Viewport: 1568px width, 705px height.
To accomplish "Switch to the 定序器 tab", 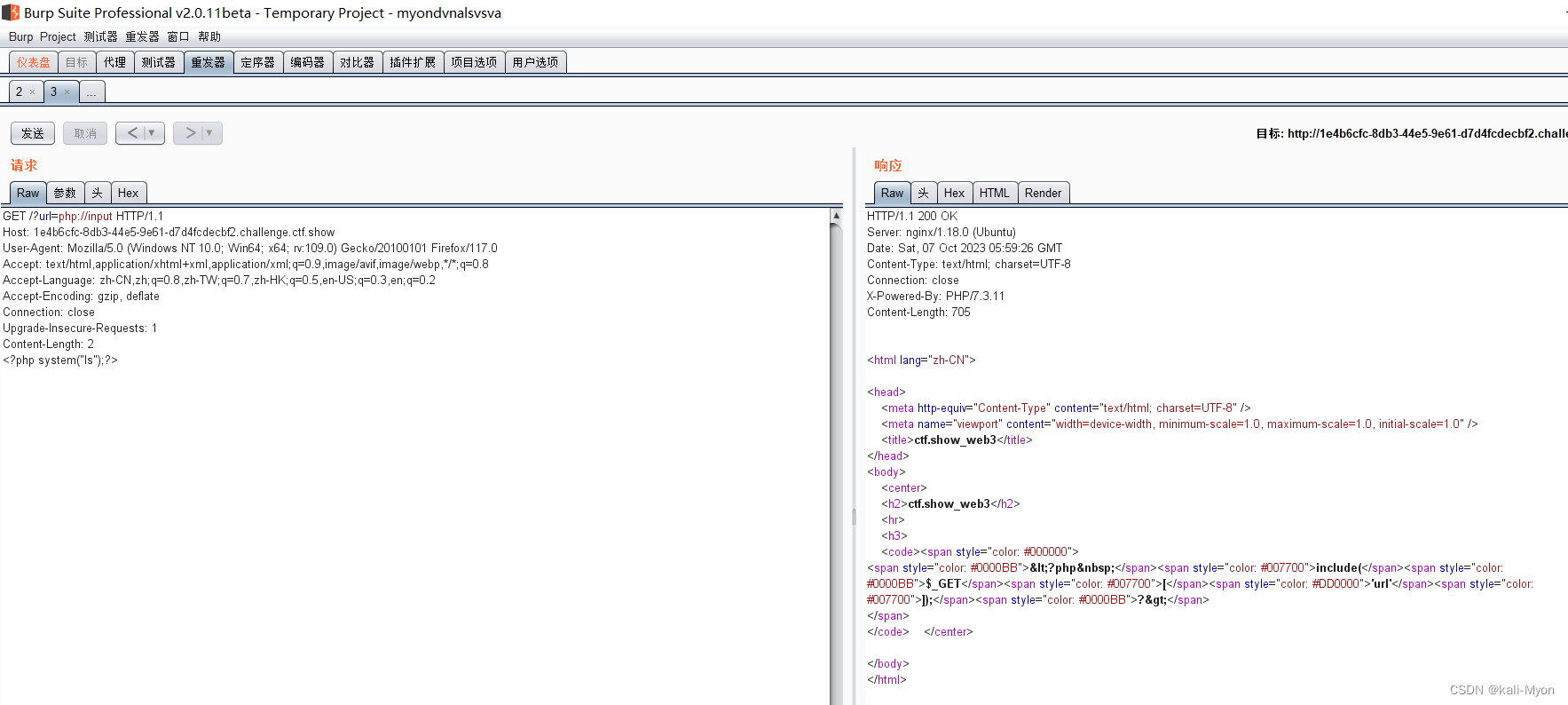I will 258,62.
